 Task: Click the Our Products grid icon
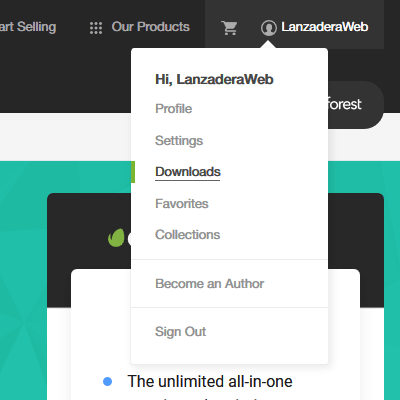click(96, 28)
